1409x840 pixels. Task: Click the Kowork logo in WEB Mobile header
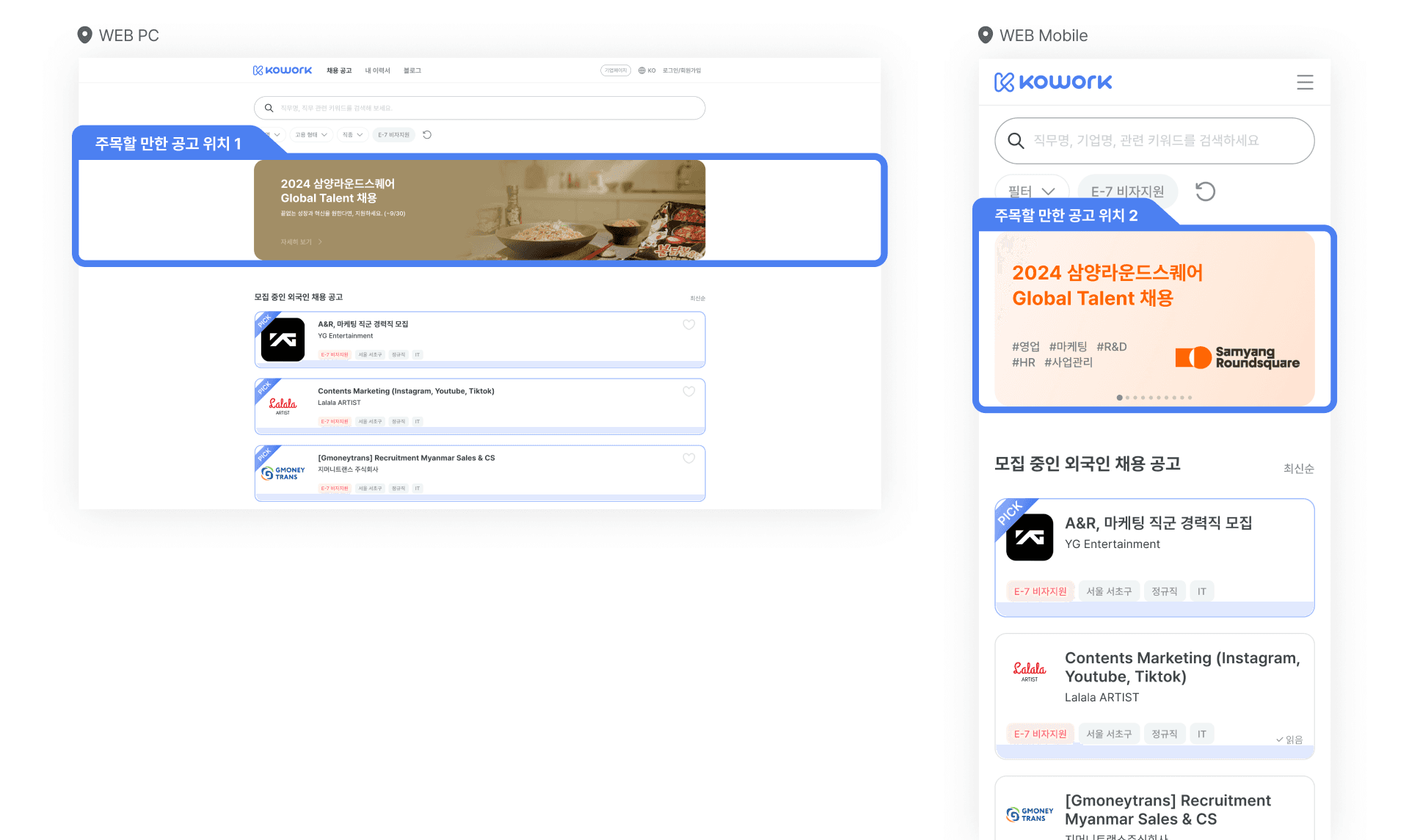[1053, 82]
